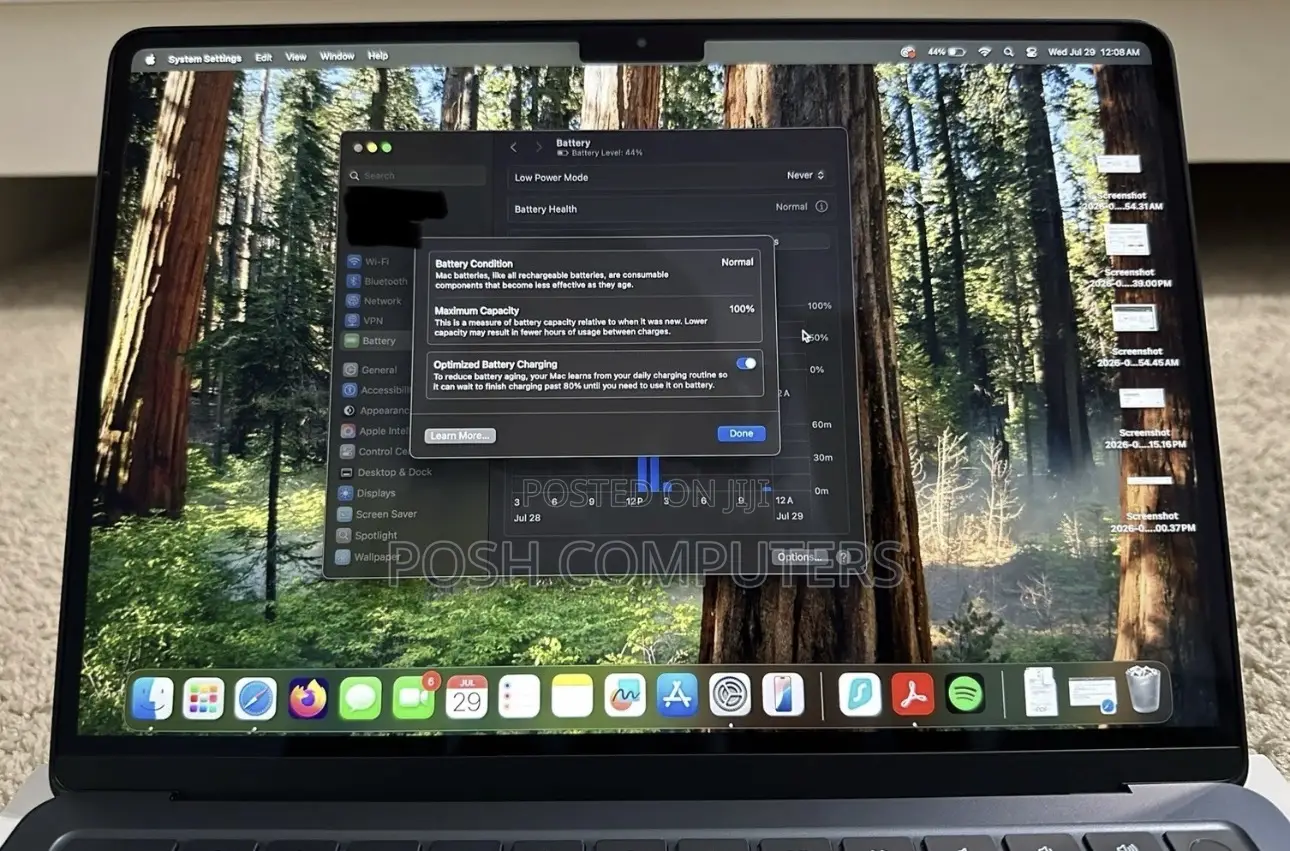Click the forward chevron in Battery header
Image resolution: width=1290 pixels, height=851 pixels.
pyautogui.click(x=538, y=147)
